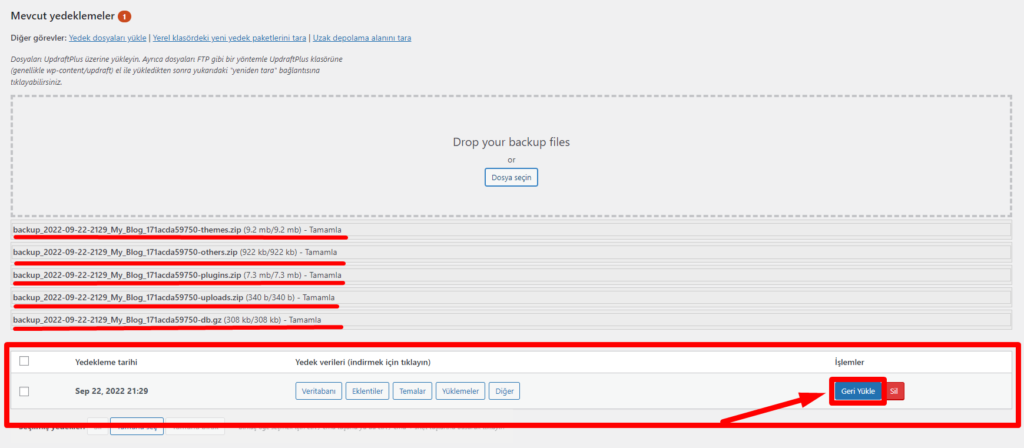Download the 'Eklentiler' plugins backup
Image resolution: width=1024 pixels, height=448 pixels.
coord(367,391)
